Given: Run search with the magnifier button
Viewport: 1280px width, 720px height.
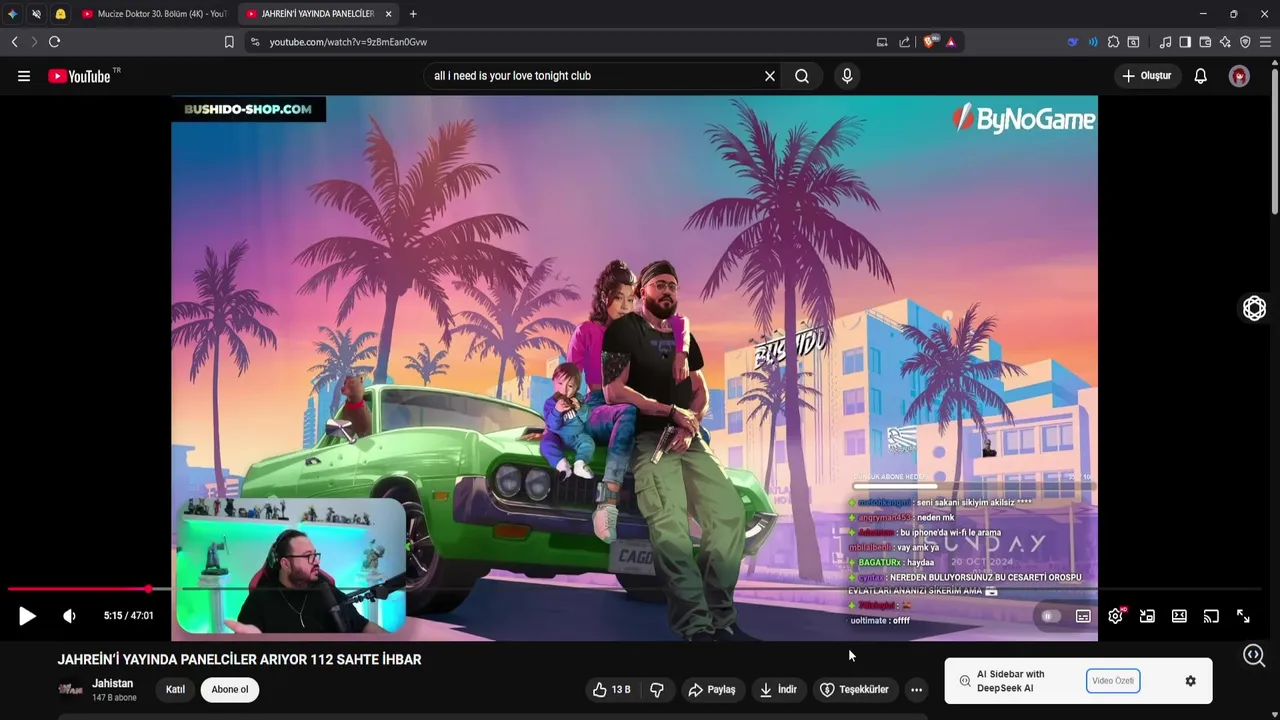Looking at the screenshot, I should pos(802,76).
